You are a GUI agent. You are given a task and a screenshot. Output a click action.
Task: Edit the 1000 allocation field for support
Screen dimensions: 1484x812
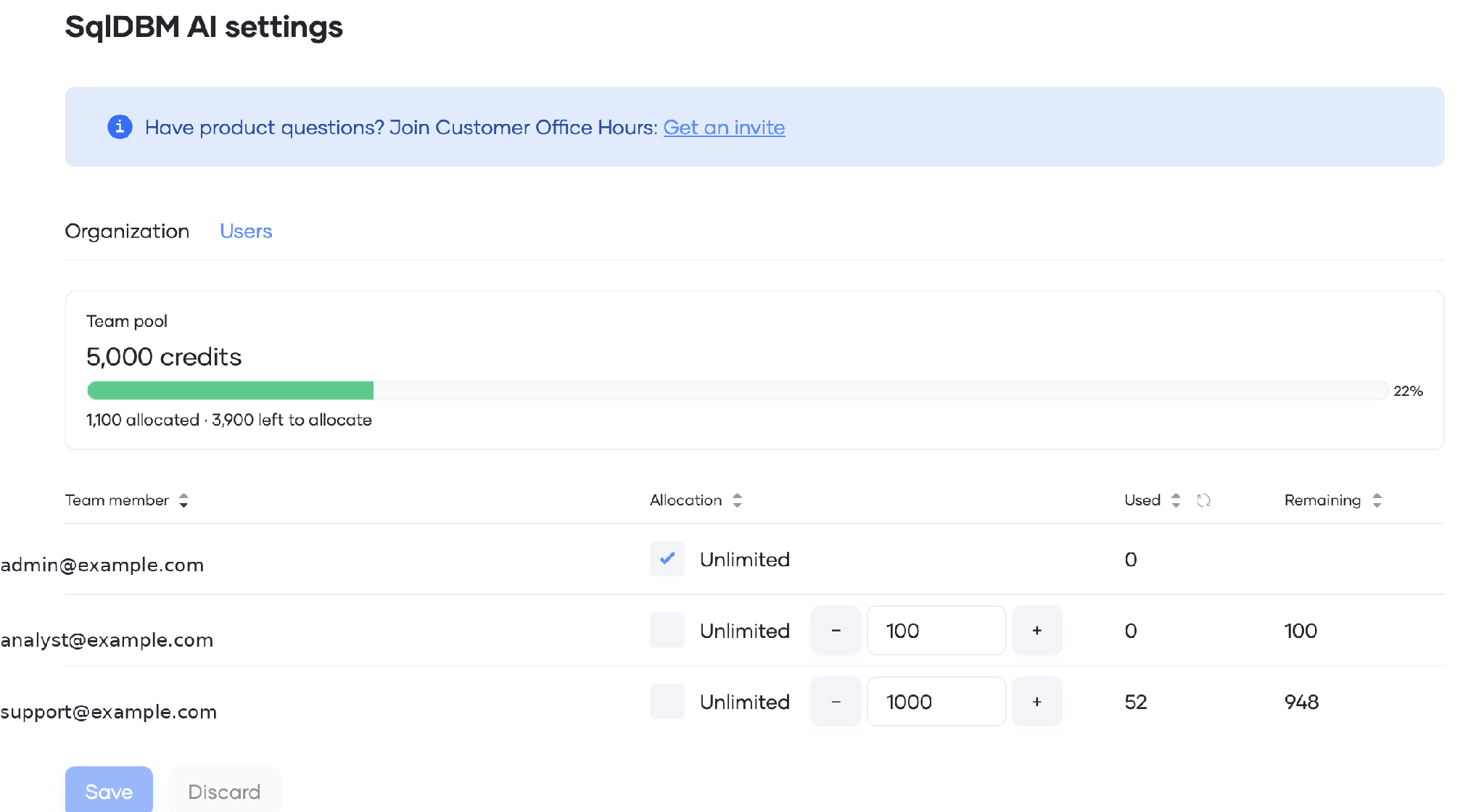[x=936, y=701]
